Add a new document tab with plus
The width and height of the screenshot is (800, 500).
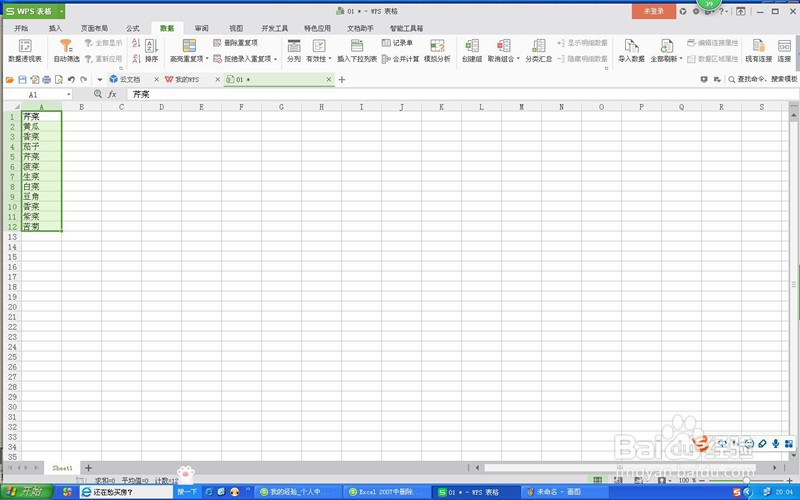(x=342, y=80)
